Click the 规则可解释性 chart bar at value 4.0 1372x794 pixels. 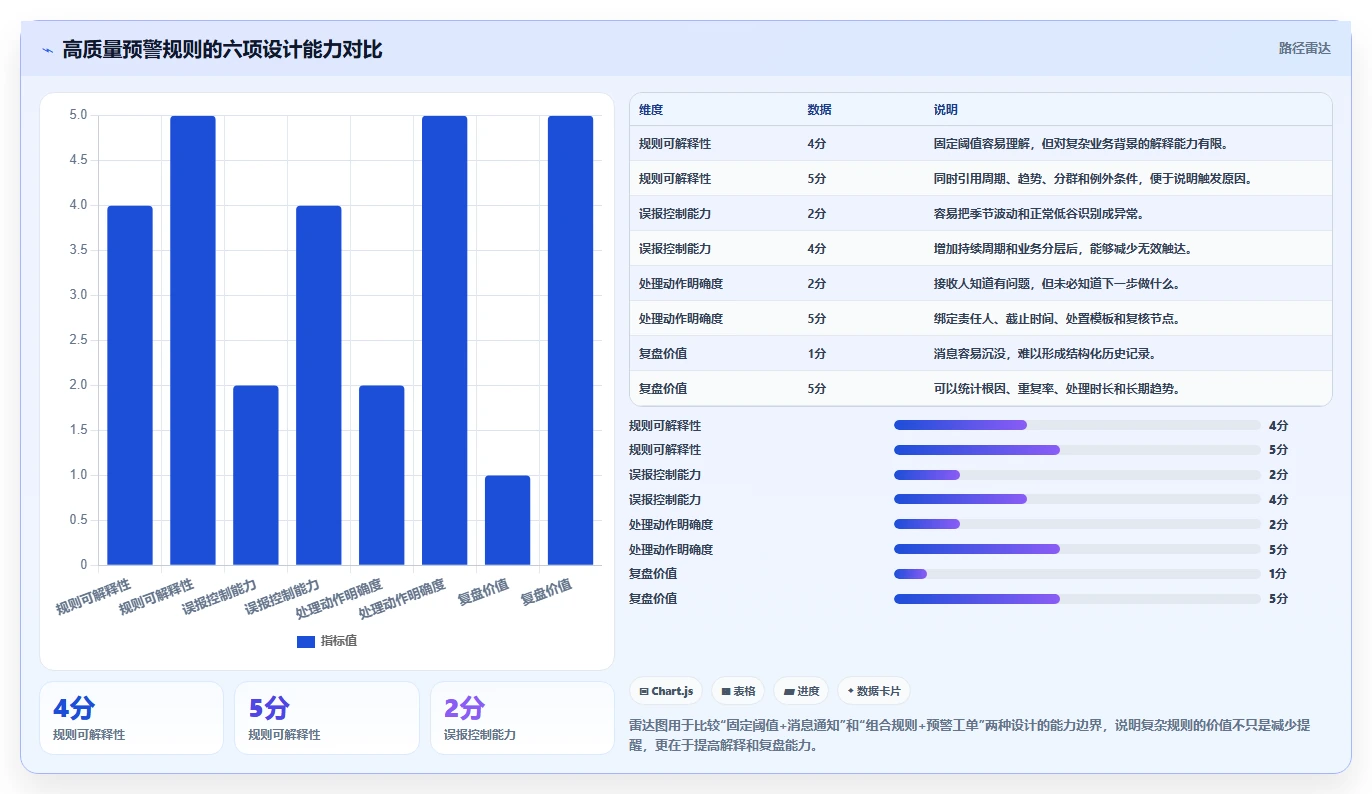(x=130, y=385)
